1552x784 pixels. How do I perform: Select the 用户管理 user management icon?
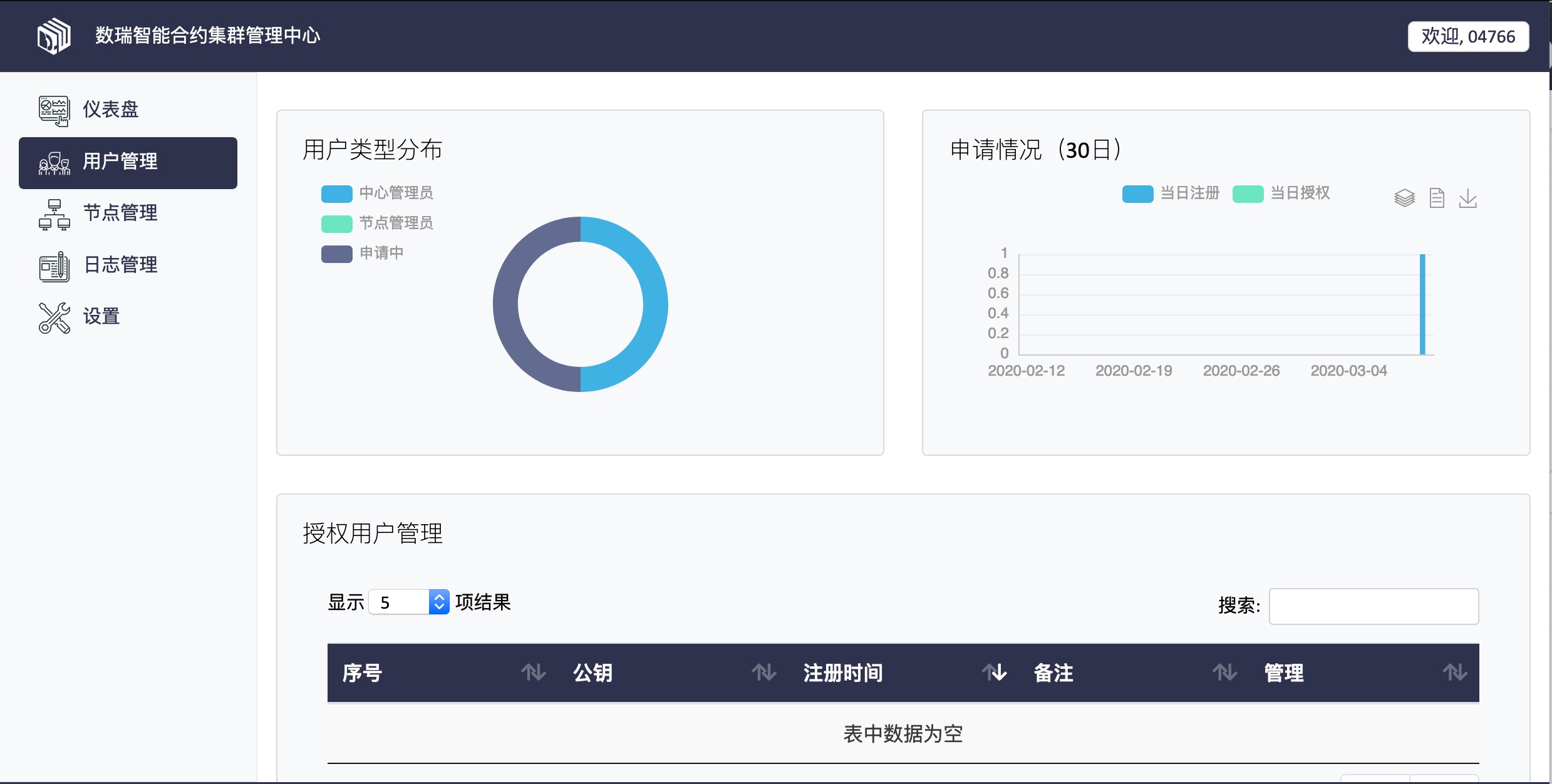tap(54, 163)
